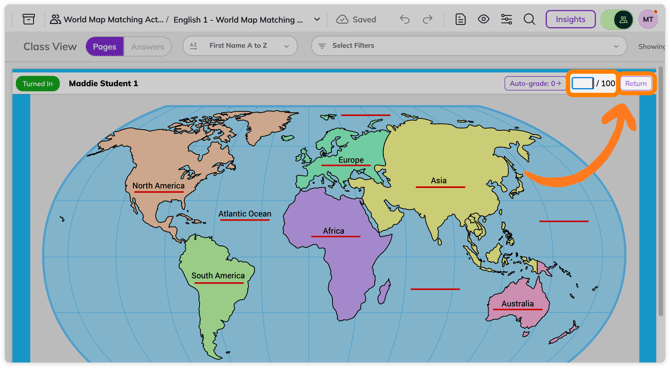Click the World Map Matching Act breadcrumb
This screenshot has height=368, width=670.
pos(113,20)
